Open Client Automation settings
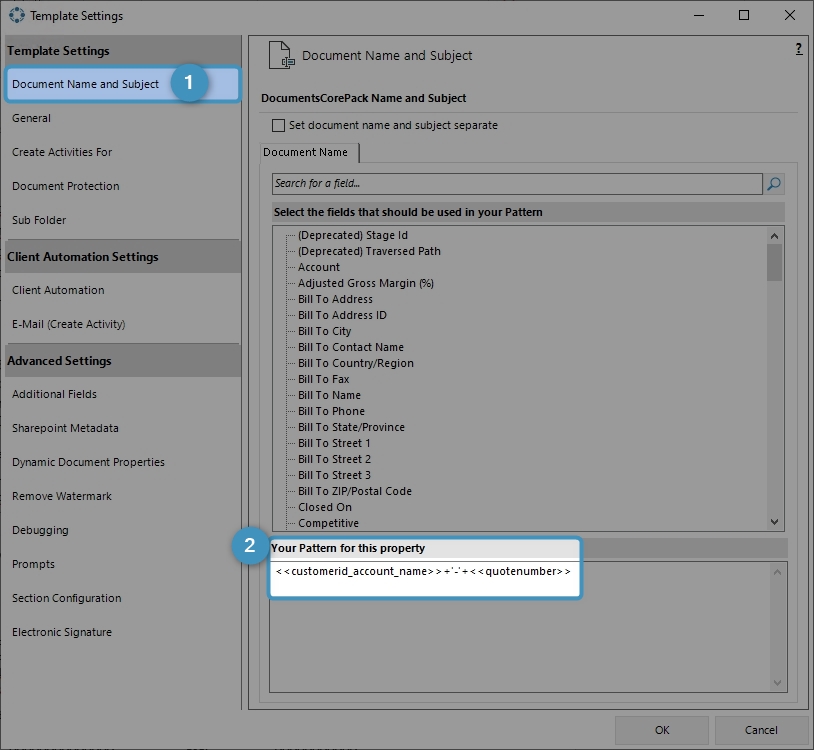Screen dimensions: 814x750 (58, 290)
